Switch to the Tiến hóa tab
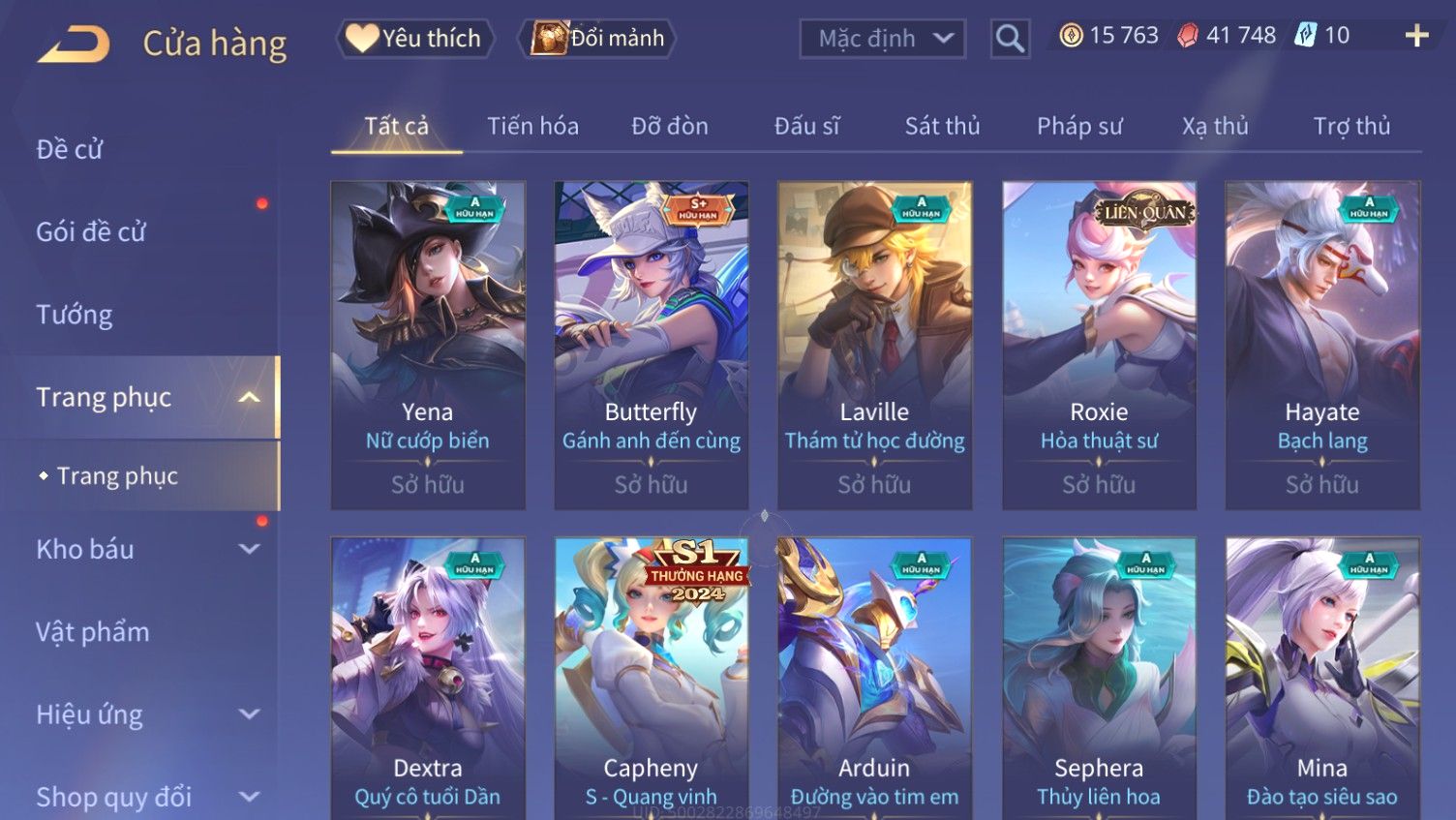The width and height of the screenshot is (1456, 820). (532, 126)
